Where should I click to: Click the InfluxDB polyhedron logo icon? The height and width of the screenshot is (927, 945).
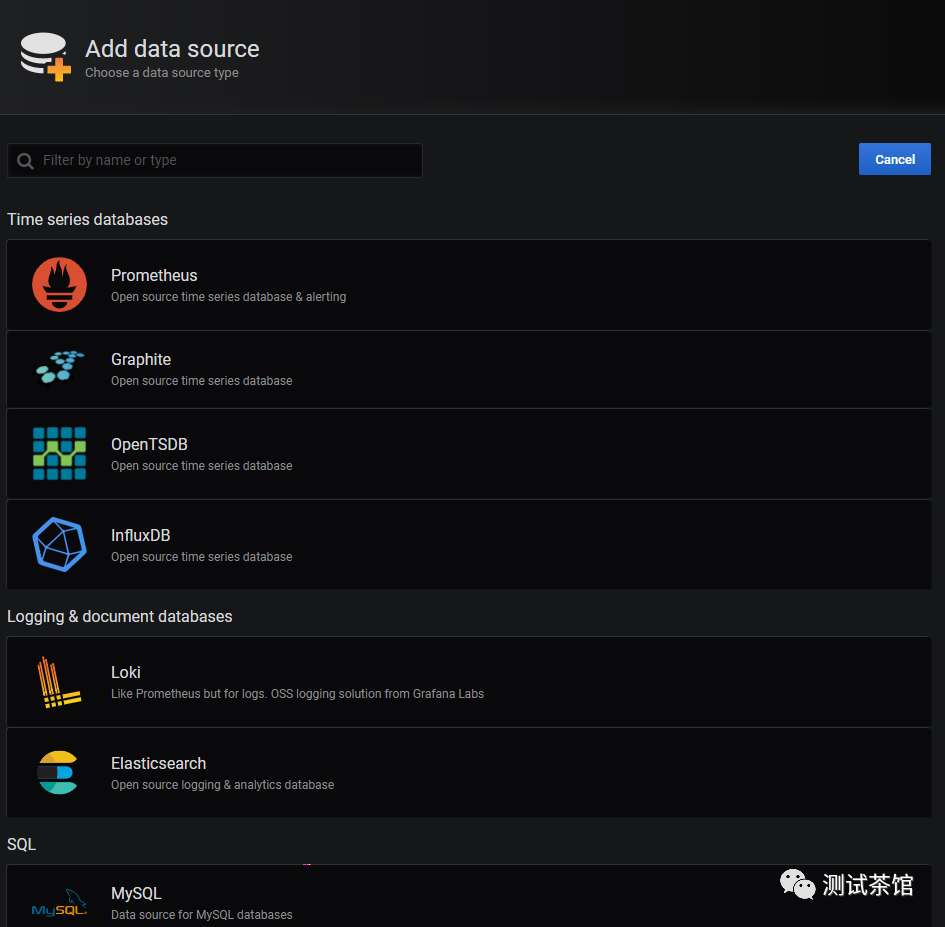(59, 544)
